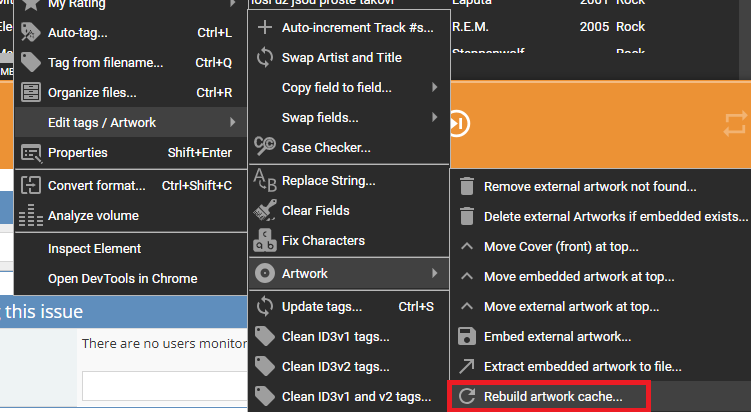This screenshot has height=412, width=751.
Task: Click the Analyze volume bars icon
Action: pos(30,215)
